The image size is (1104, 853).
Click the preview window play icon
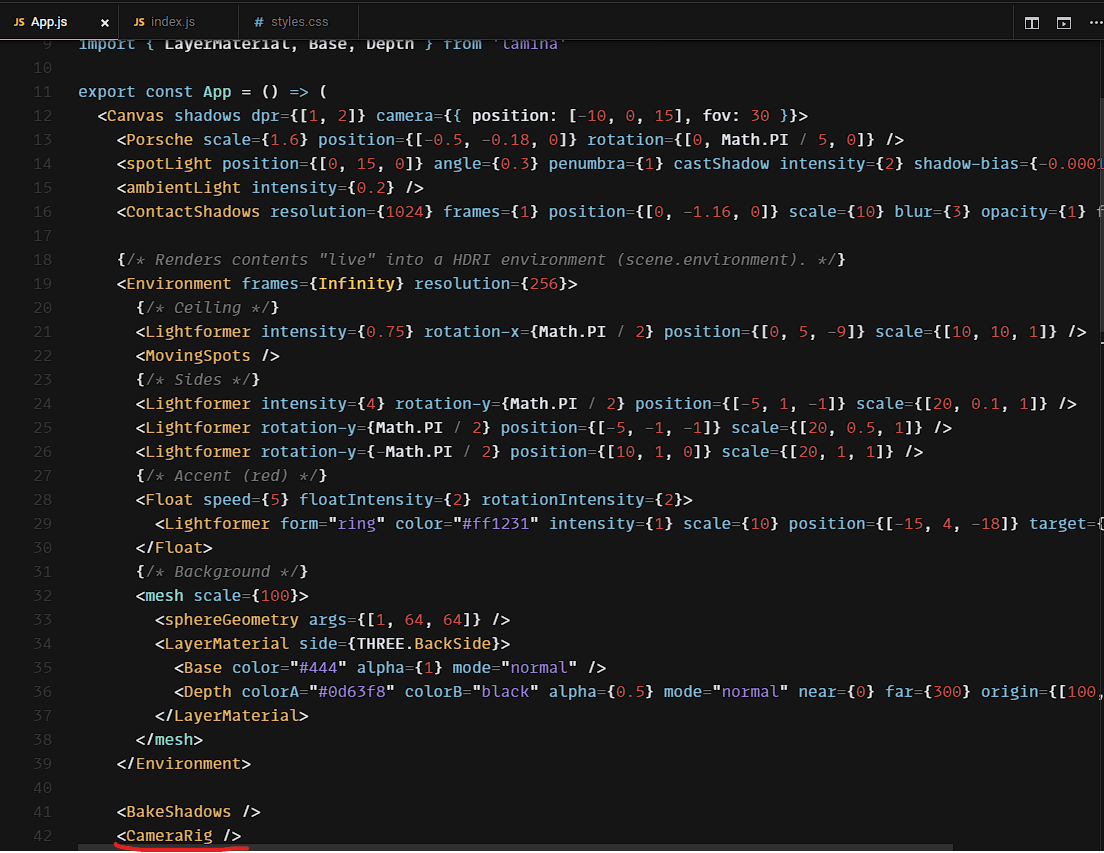coord(1064,22)
